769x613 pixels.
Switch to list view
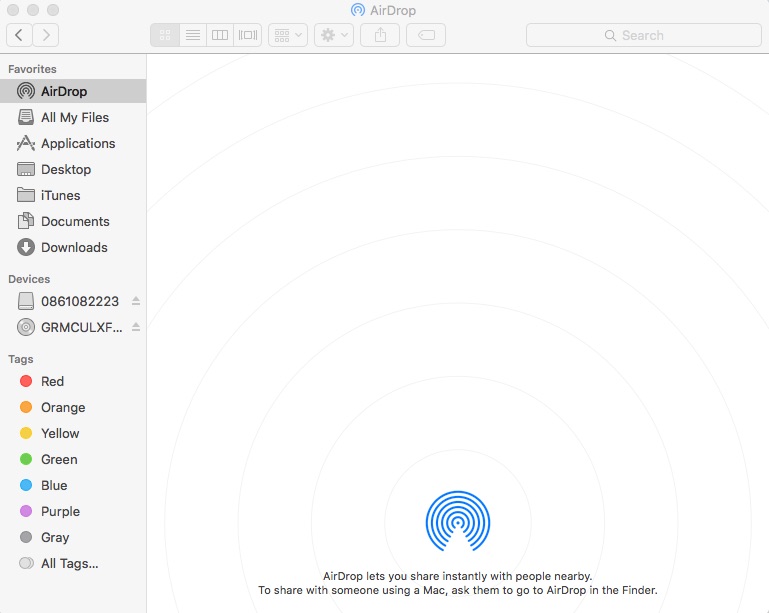pyautogui.click(x=193, y=35)
